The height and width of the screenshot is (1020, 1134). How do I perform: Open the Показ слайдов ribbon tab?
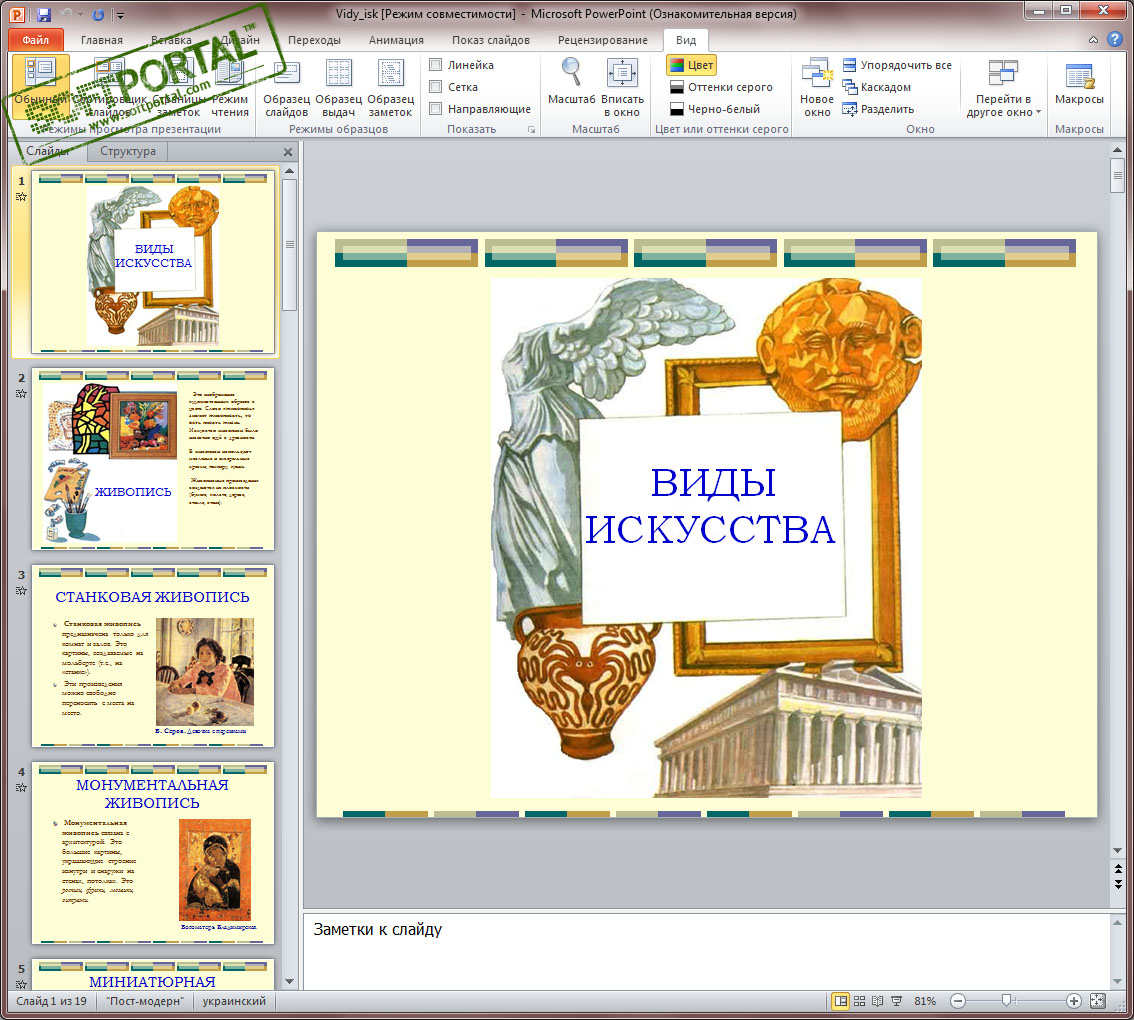[x=490, y=40]
